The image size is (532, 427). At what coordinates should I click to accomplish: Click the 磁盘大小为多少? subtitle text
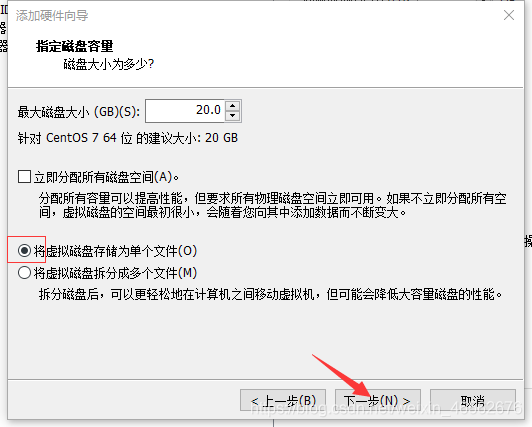pos(109,64)
